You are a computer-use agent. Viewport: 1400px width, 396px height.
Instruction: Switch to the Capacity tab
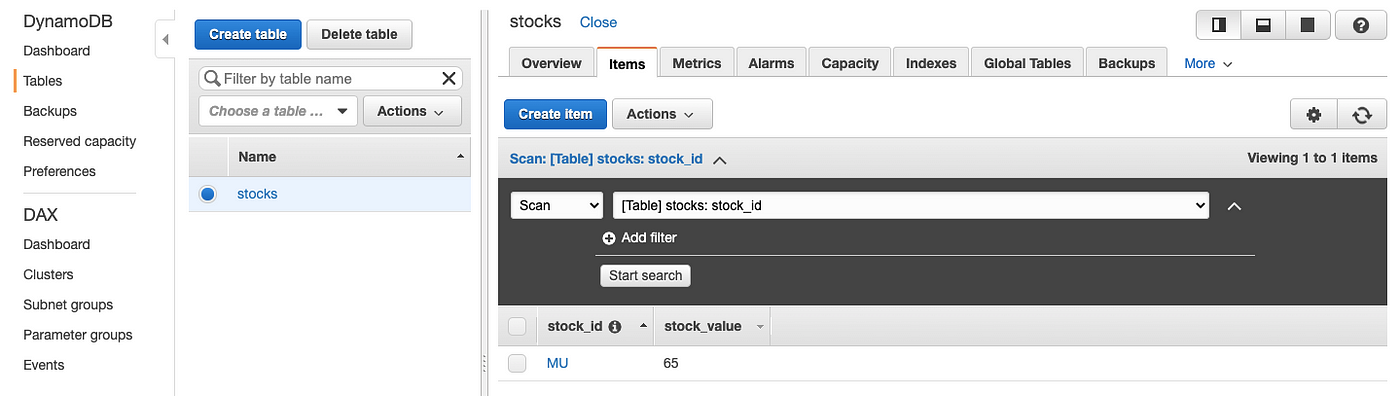pos(850,63)
